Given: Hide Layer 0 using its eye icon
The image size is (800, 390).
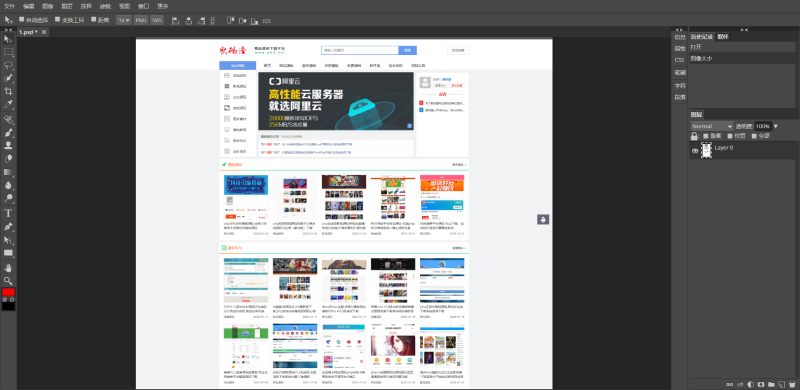Looking at the screenshot, I should 694,151.
